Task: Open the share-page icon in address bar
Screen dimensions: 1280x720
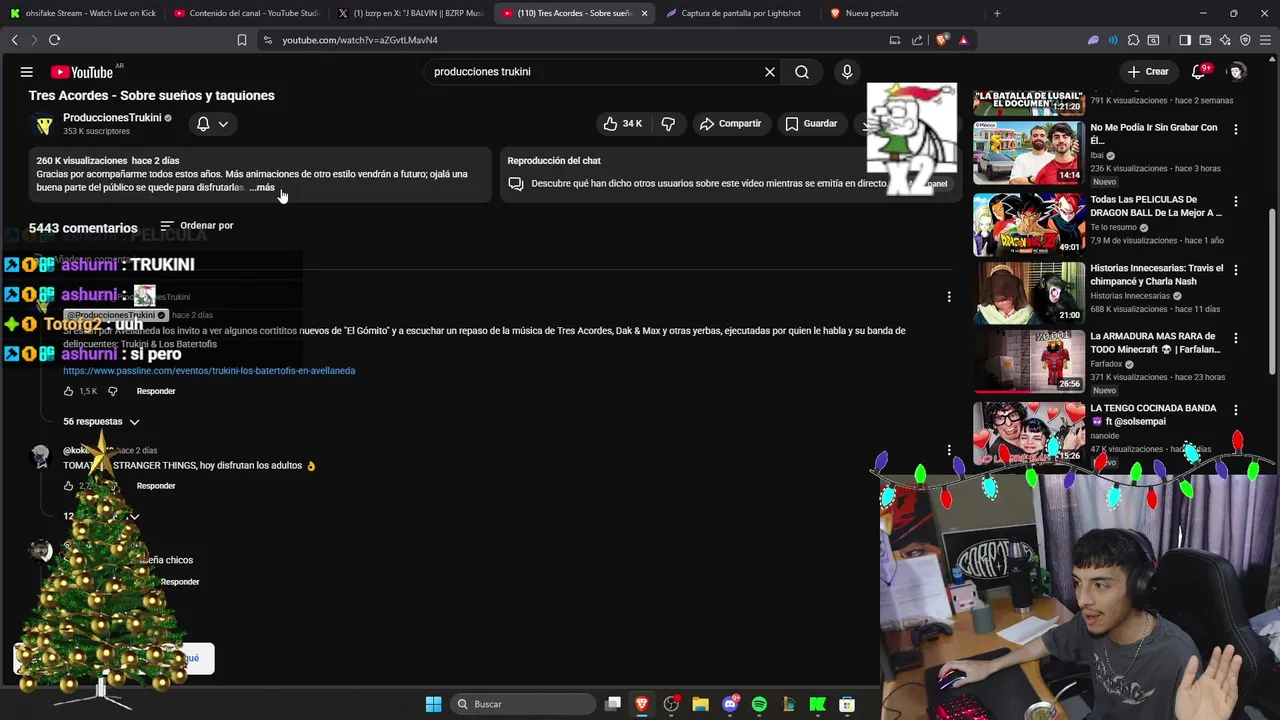Action: pyautogui.click(x=917, y=40)
